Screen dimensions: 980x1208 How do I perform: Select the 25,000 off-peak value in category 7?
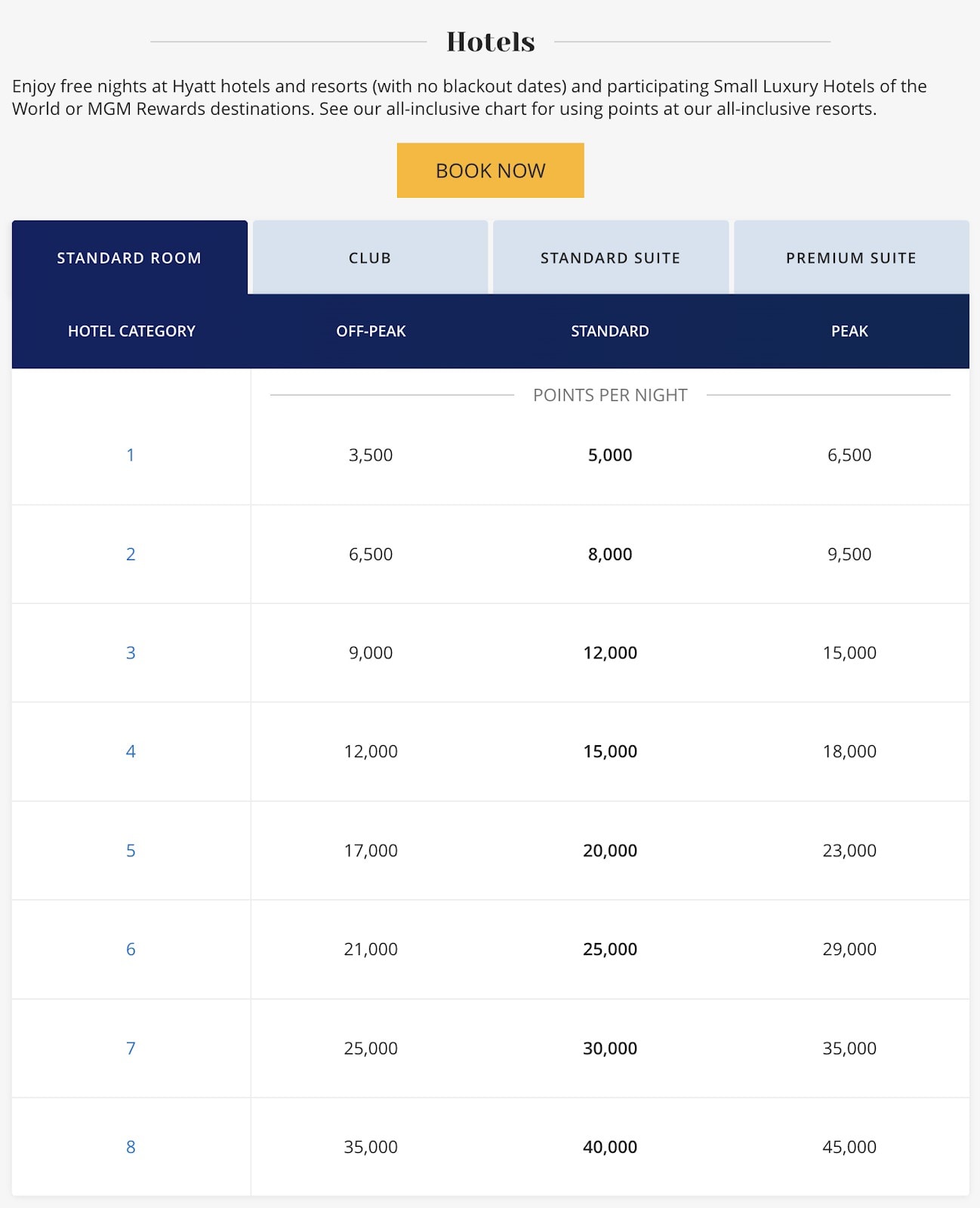[x=371, y=1049]
